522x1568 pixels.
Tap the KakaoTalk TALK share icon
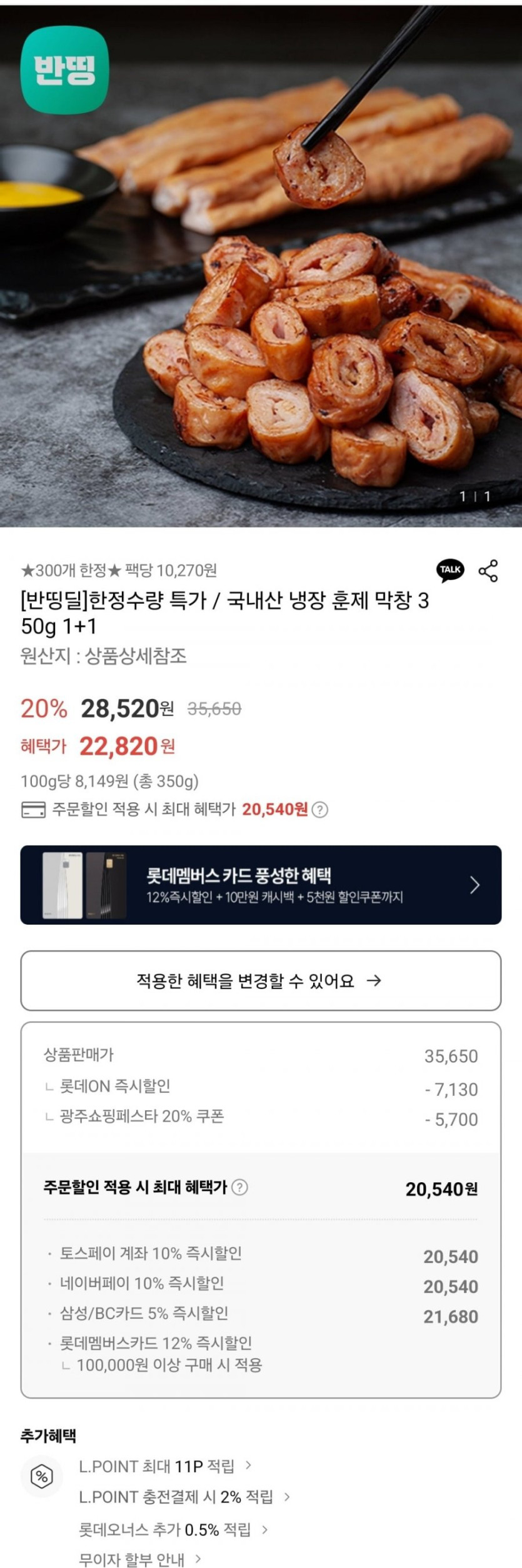450,570
